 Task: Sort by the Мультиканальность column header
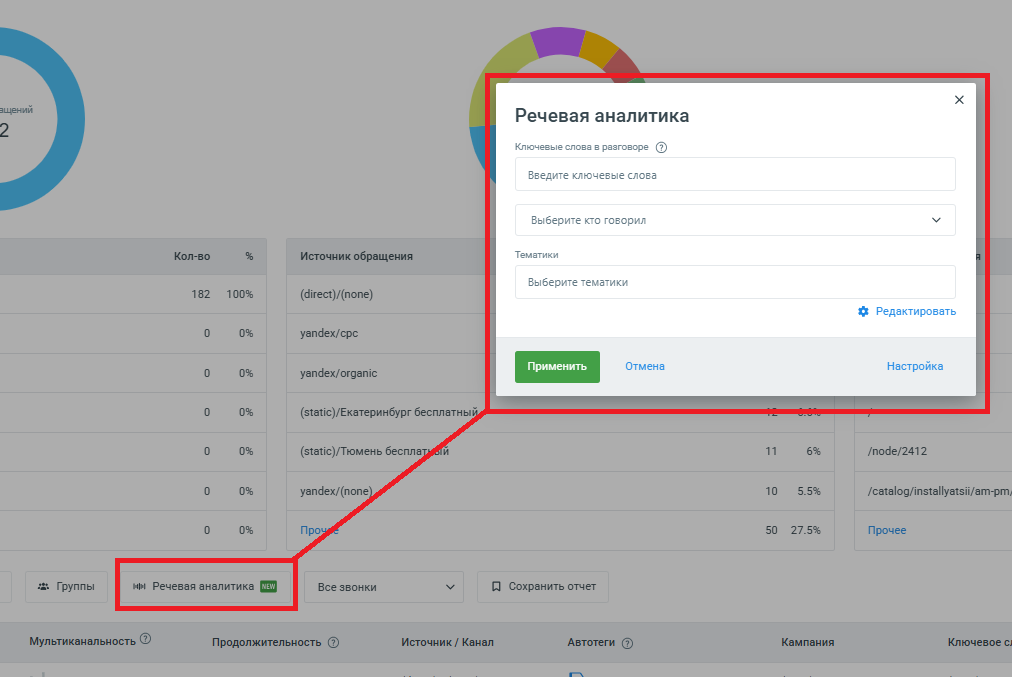(83, 642)
